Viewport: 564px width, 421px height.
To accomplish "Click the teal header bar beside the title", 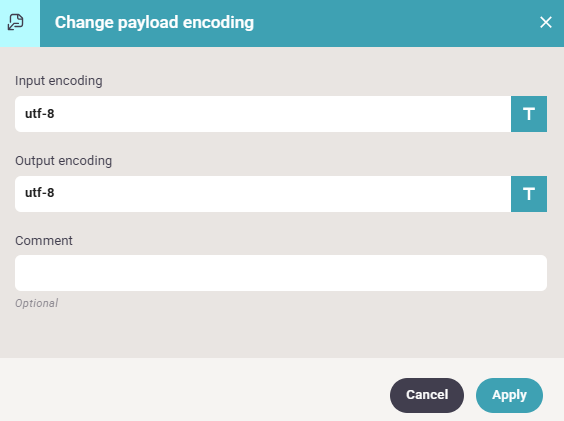I will click(x=396, y=23).
